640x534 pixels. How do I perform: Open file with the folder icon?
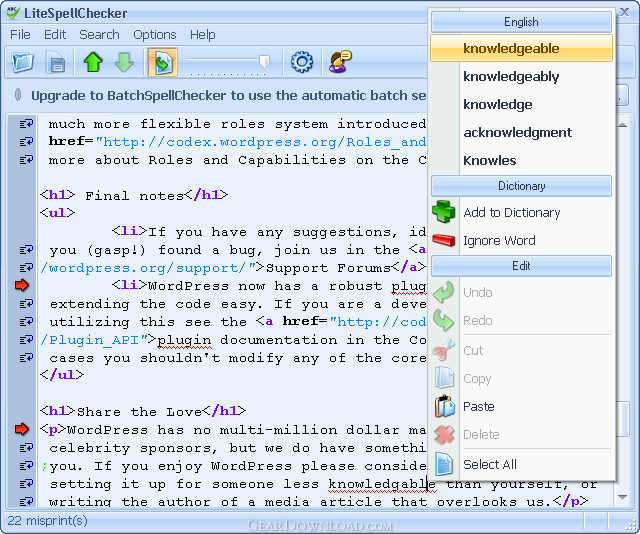pyautogui.click(x=22, y=62)
